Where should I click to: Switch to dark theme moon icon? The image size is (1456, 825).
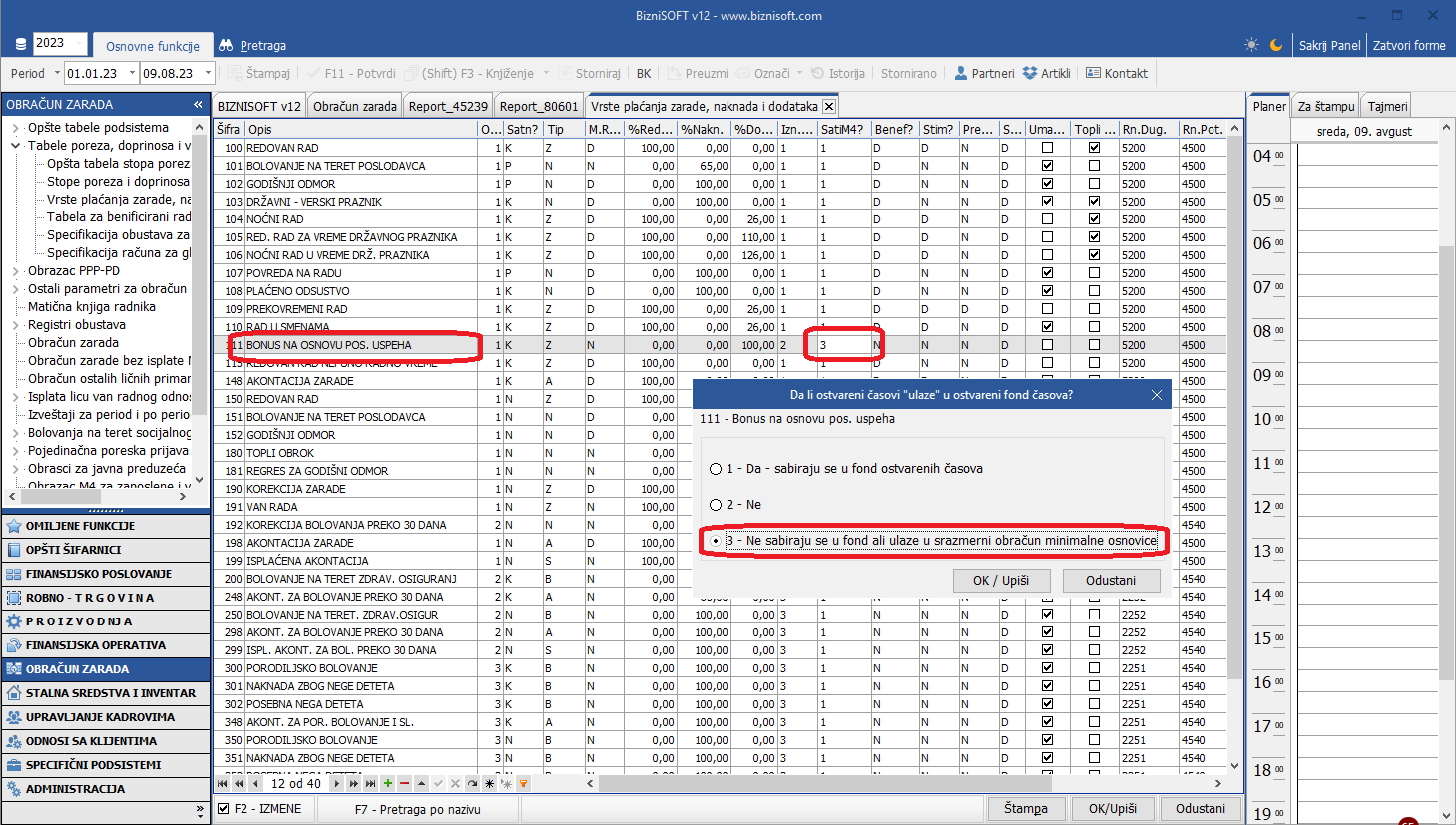point(1276,45)
